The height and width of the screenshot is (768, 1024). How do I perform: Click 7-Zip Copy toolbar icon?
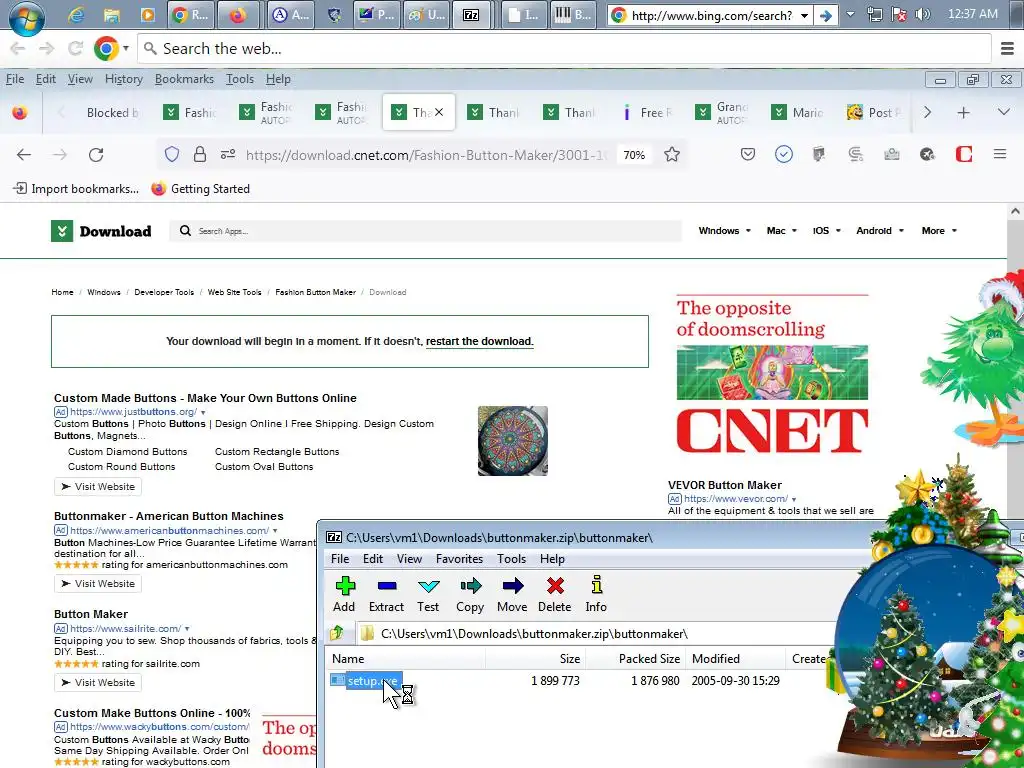[470, 594]
